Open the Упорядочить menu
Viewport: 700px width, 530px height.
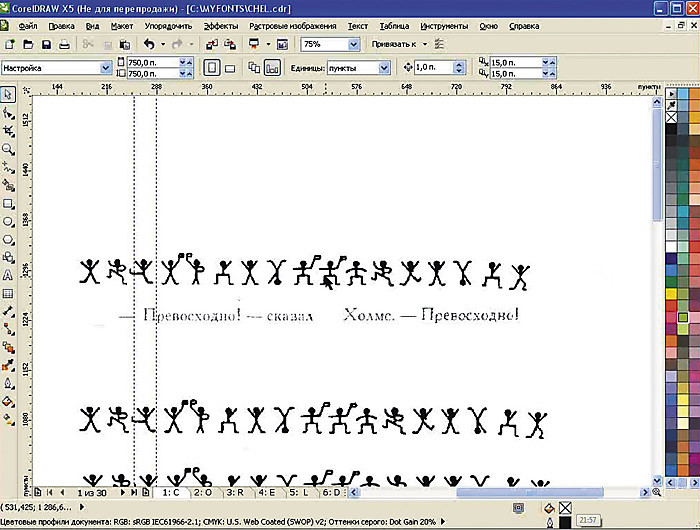(168, 26)
